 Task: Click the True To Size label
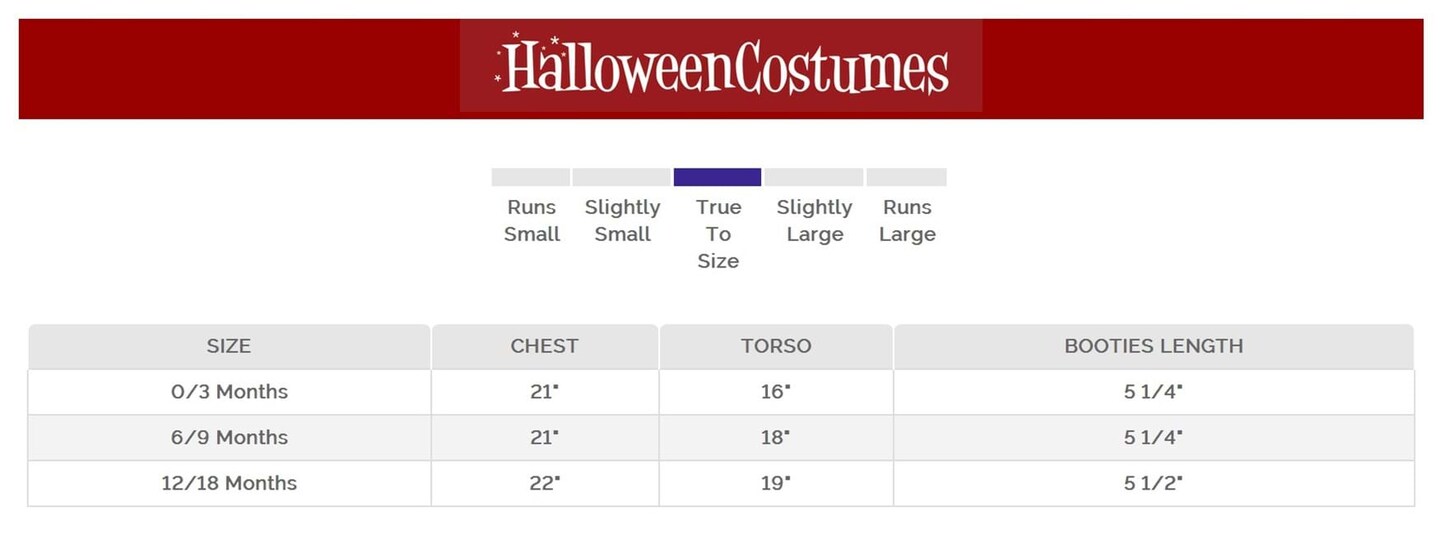[718, 234]
